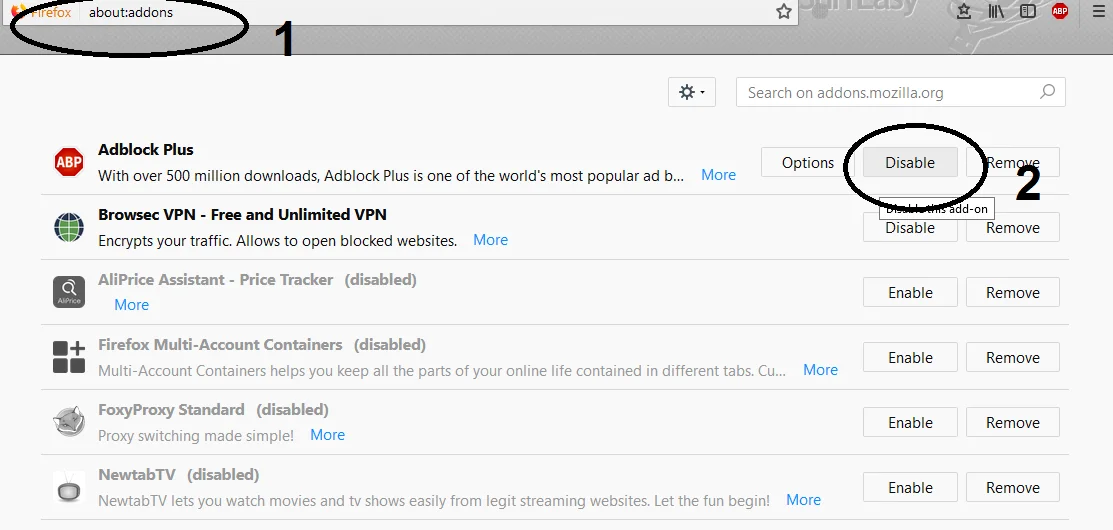
Task: Click the Browsec VPN globe icon
Action: coord(69,227)
